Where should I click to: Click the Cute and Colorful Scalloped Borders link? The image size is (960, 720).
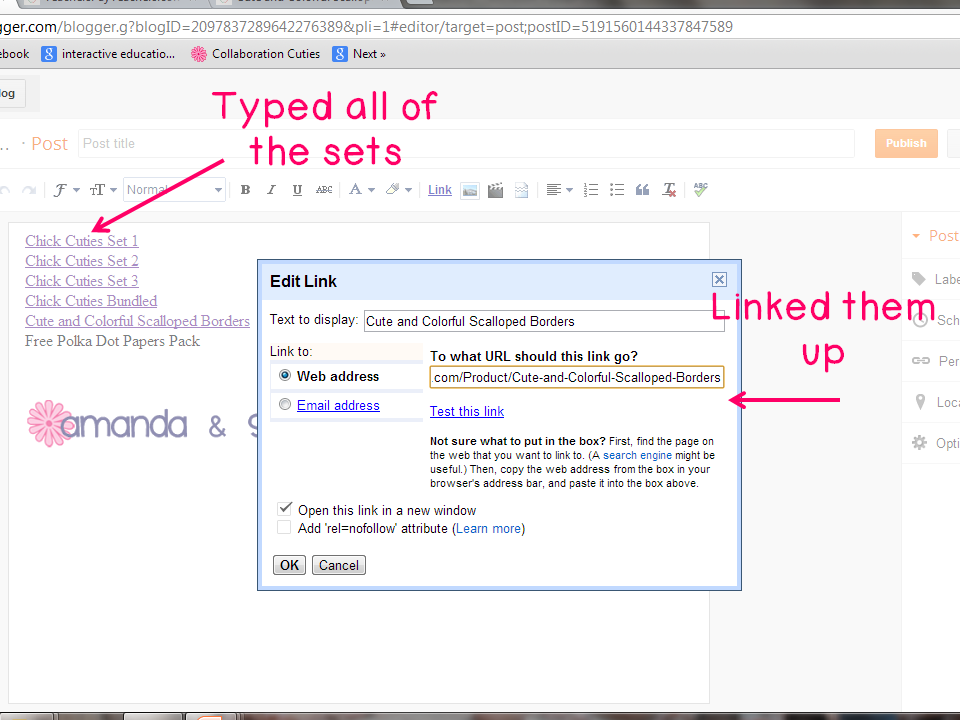[137, 321]
